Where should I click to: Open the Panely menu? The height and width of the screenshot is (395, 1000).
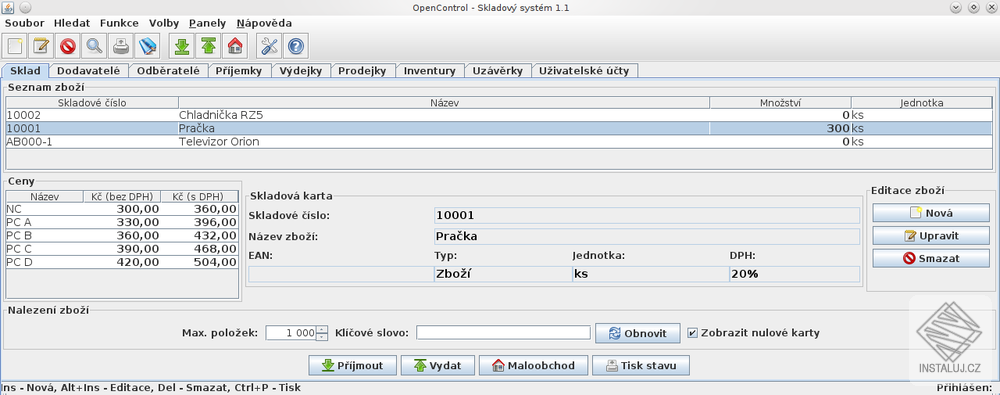[x=207, y=23]
